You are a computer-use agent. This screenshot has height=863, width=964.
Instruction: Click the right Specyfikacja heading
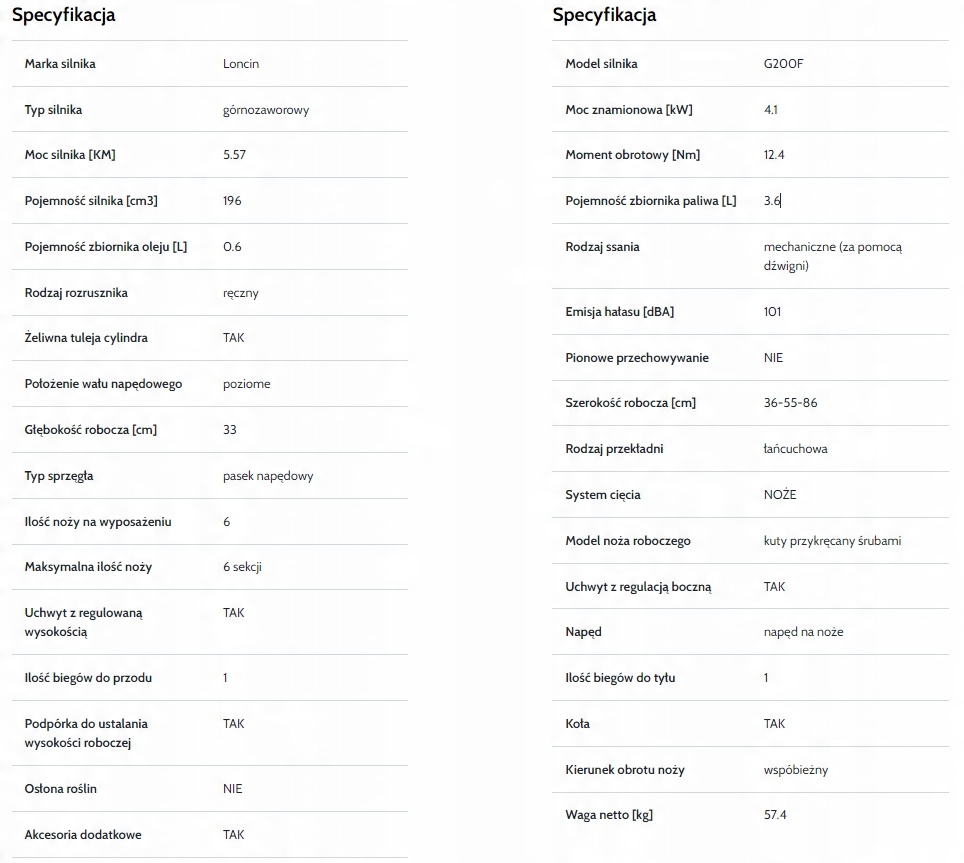604,15
